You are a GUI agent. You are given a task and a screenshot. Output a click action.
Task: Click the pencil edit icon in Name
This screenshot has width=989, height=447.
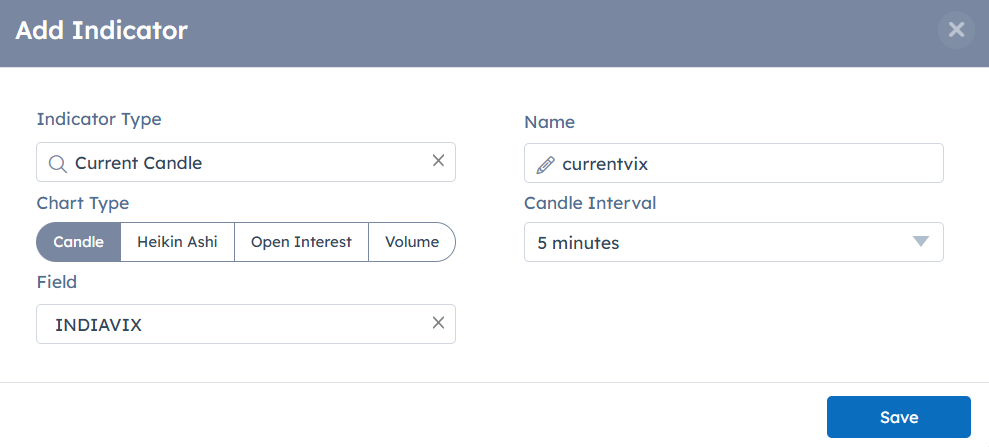tap(545, 164)
